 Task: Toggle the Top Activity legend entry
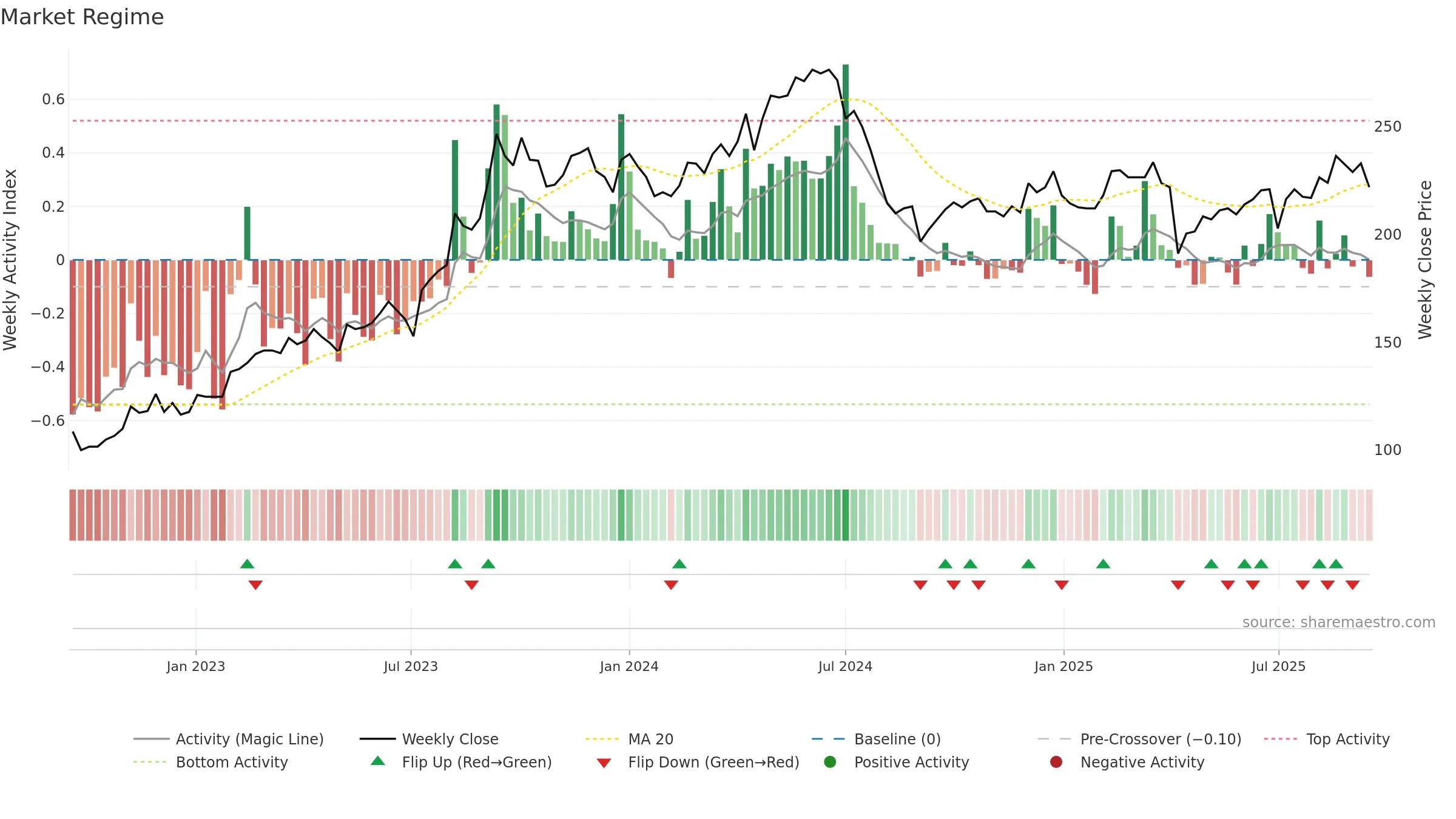click(1327, 739)
